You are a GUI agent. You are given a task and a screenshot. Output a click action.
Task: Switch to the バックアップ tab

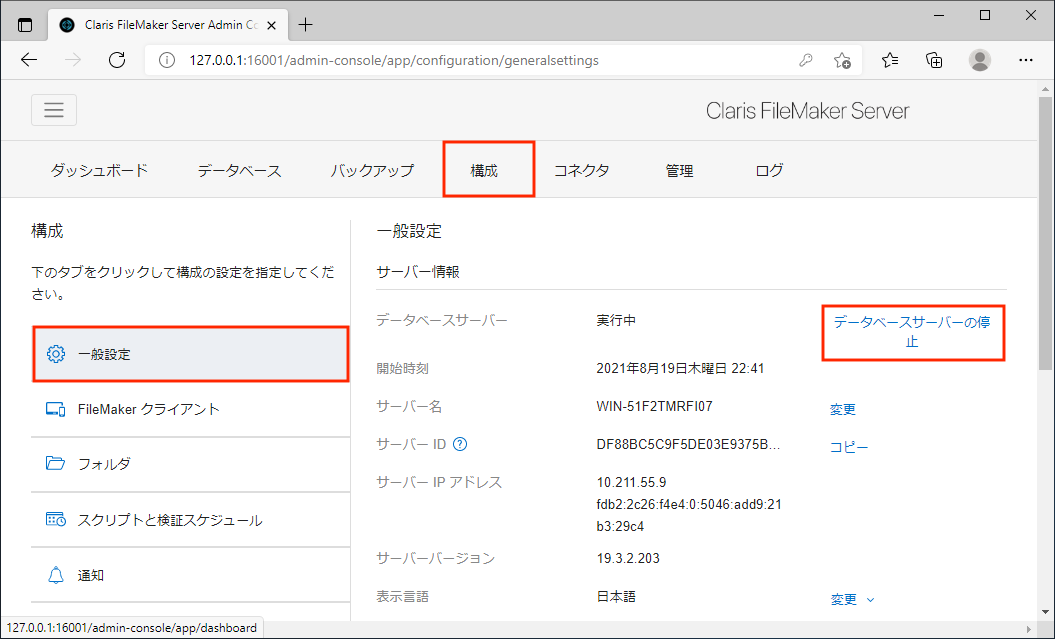(x=372, y=170)
